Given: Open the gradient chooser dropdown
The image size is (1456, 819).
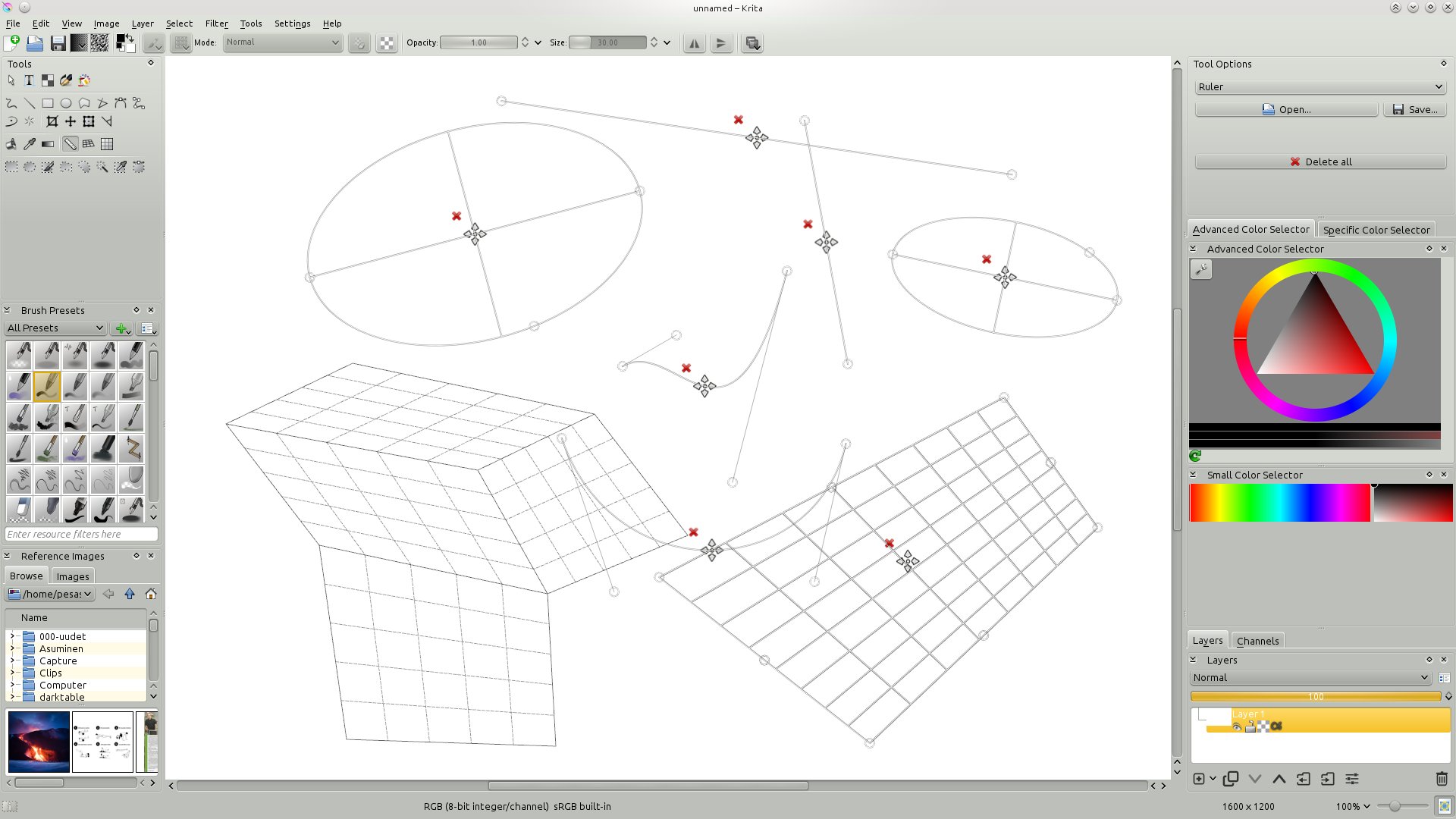Looking at the screenshot, I should point(79,42).
